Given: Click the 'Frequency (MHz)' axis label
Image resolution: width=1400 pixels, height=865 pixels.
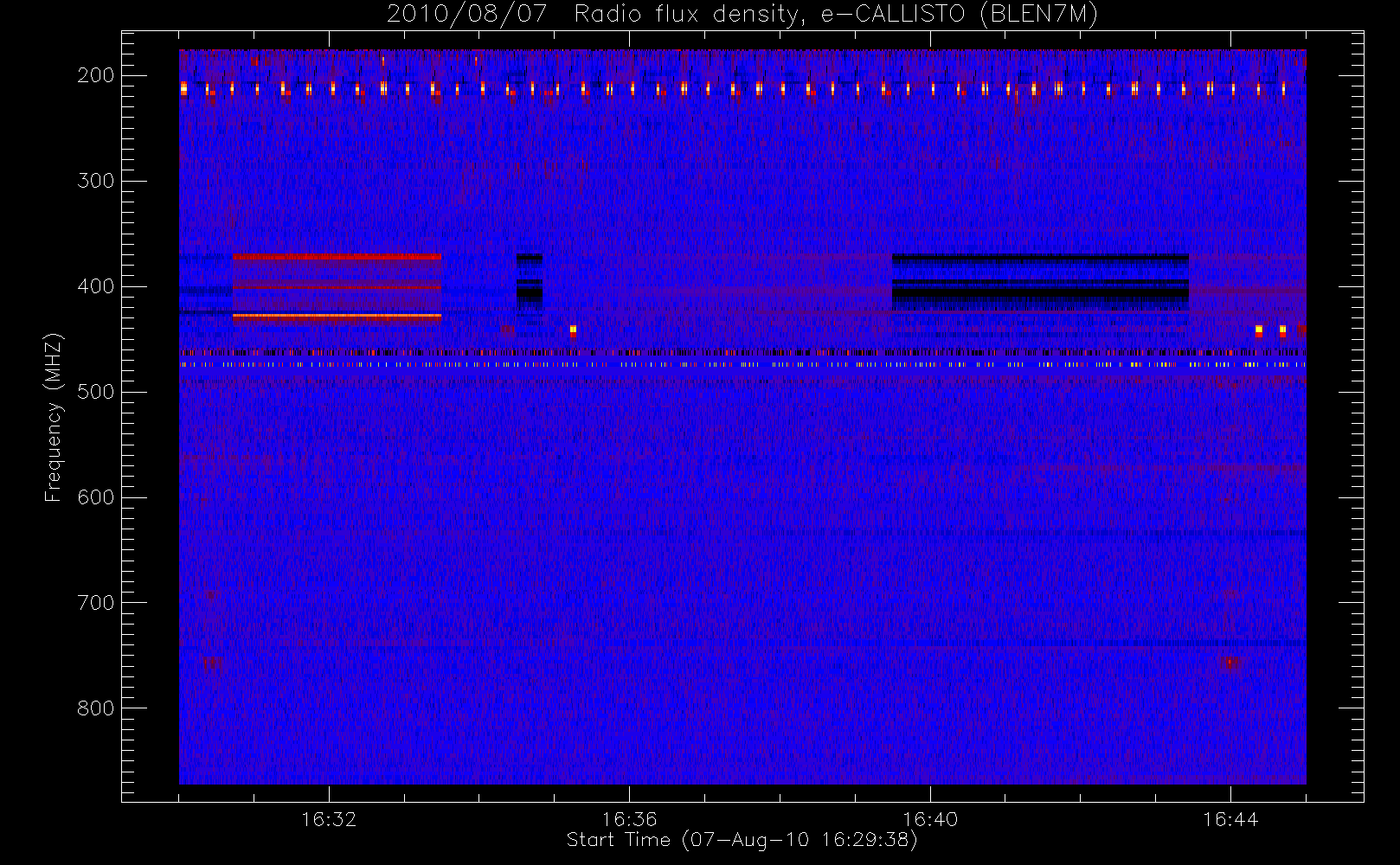Looking at the screenshot, I should coord(54,417).
